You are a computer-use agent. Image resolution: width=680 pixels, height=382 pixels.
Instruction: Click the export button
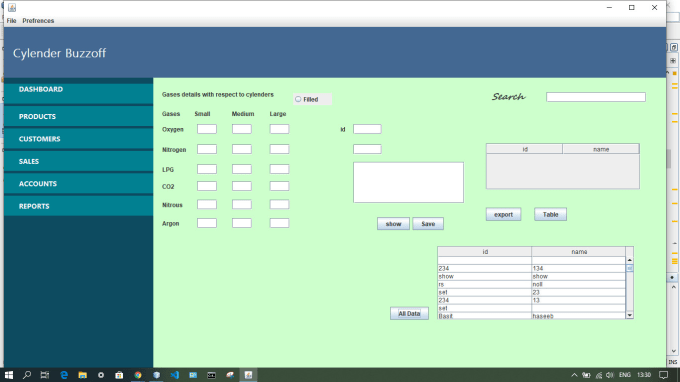pyautogui.click(x=503, y=214)
